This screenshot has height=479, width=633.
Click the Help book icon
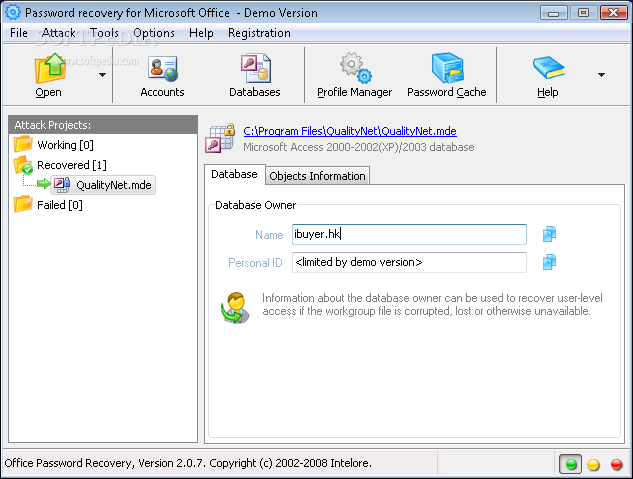[x=548, y=68]
